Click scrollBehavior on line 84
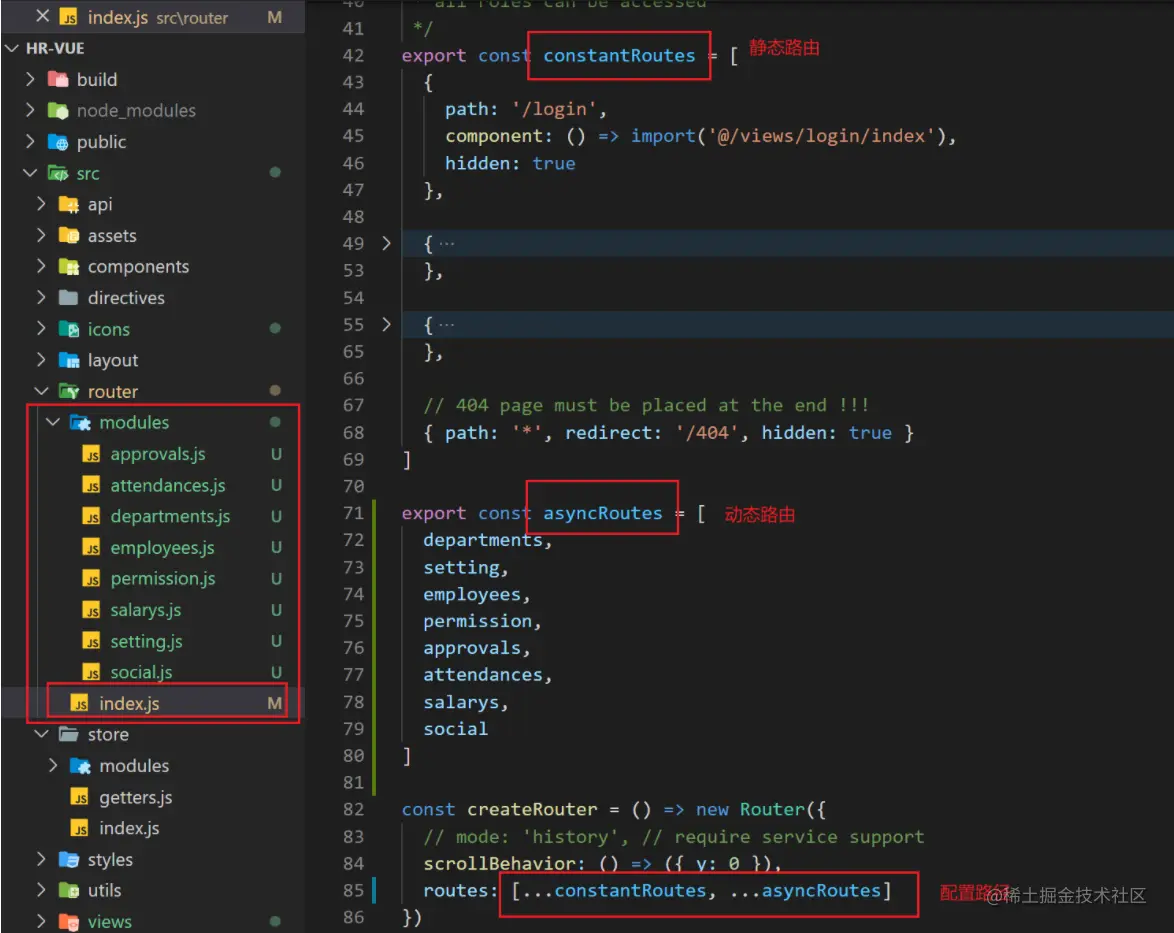This screenshot has height=933, width=1174. pos(499,863)
